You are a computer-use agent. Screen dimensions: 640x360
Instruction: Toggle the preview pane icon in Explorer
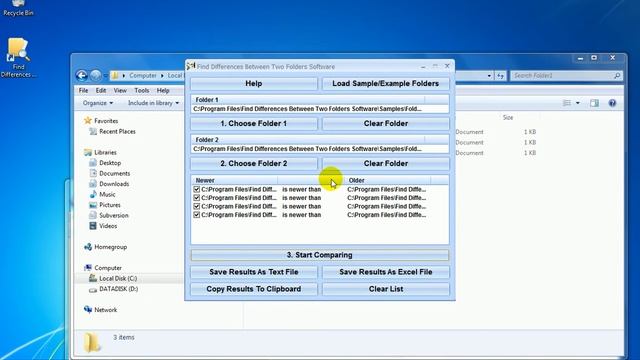tap(594, 103)
